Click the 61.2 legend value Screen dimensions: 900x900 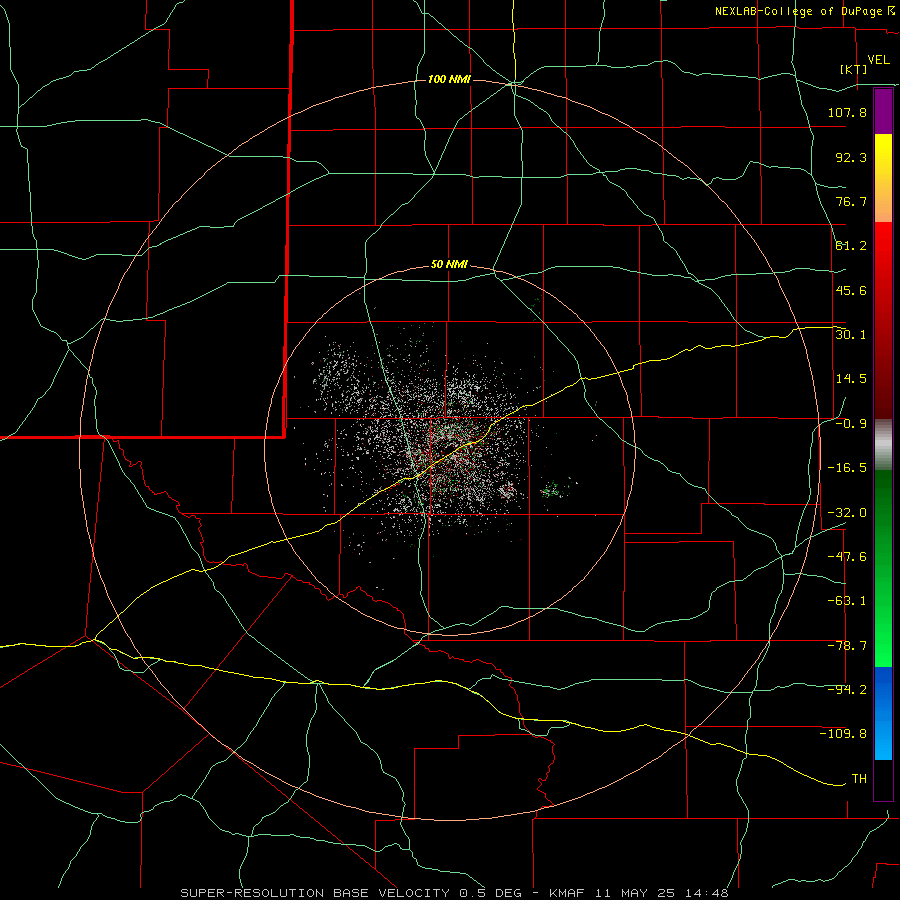pyautogui.click(x=851, y=246)
